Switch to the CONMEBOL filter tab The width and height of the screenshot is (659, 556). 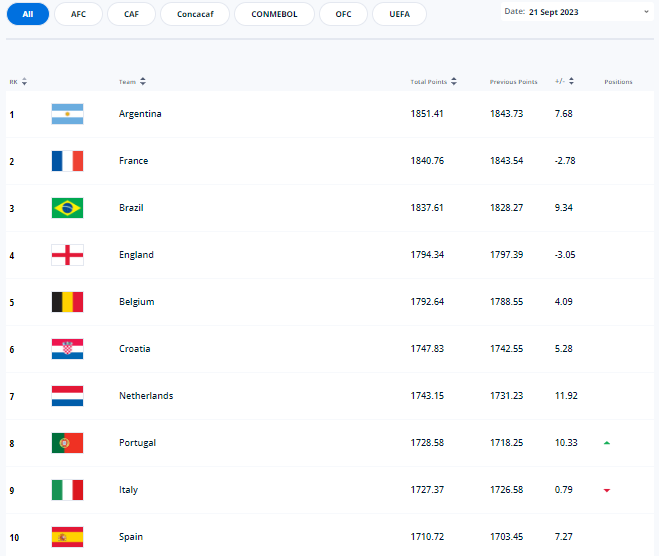[274, 14]
